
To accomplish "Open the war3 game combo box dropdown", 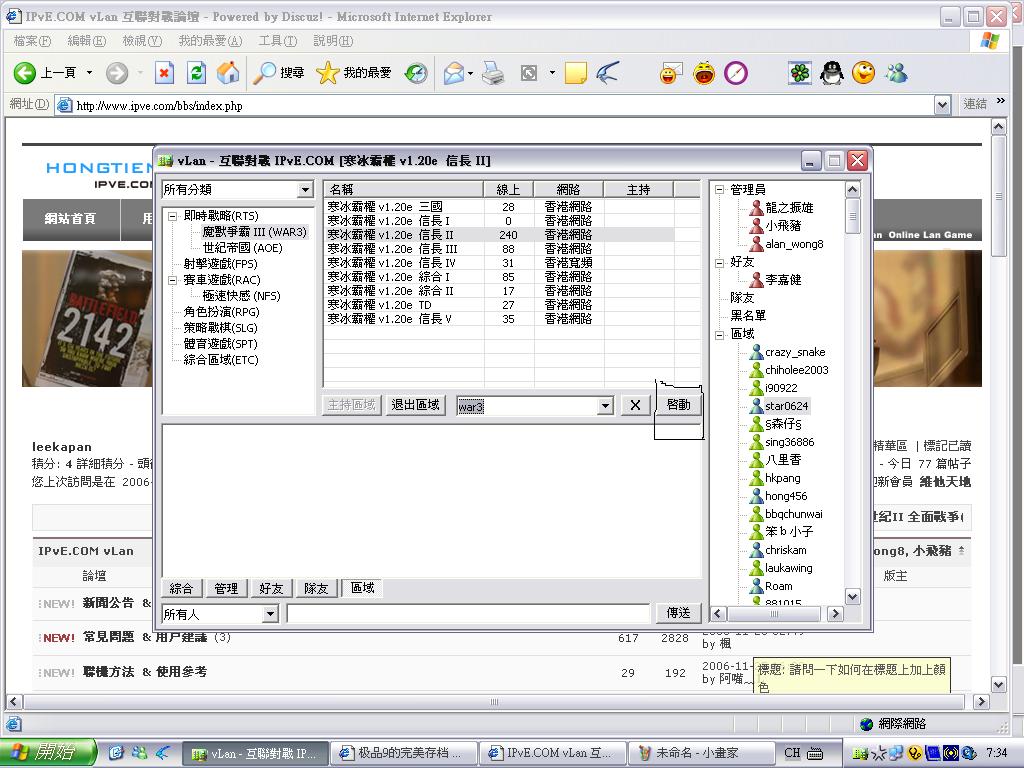I will point(605,406).
